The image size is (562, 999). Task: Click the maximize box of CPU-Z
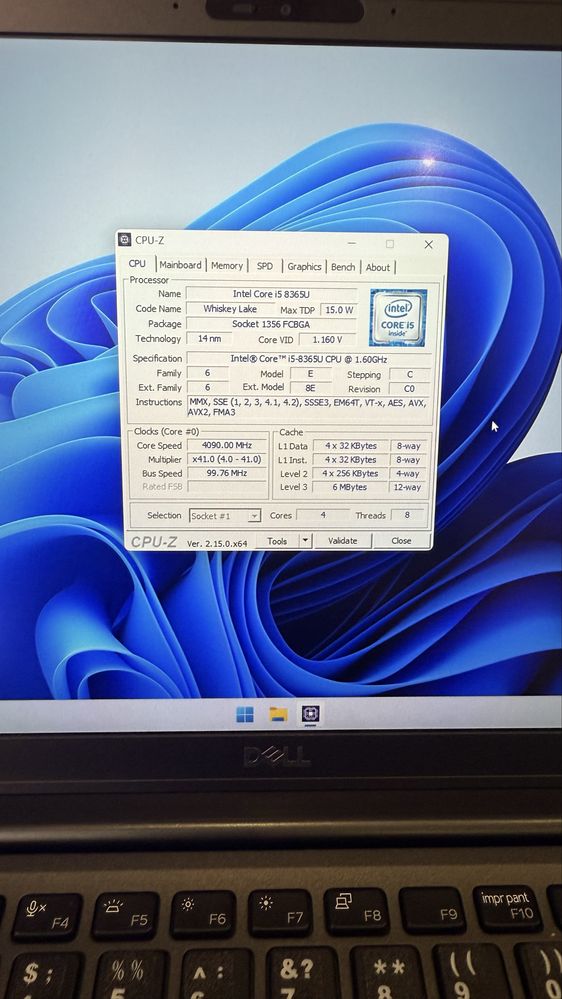click(389, 244)
